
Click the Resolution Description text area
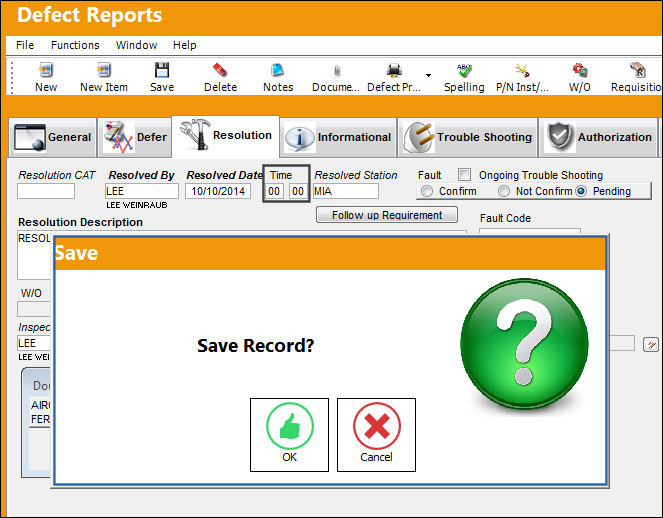click(34, 255)
